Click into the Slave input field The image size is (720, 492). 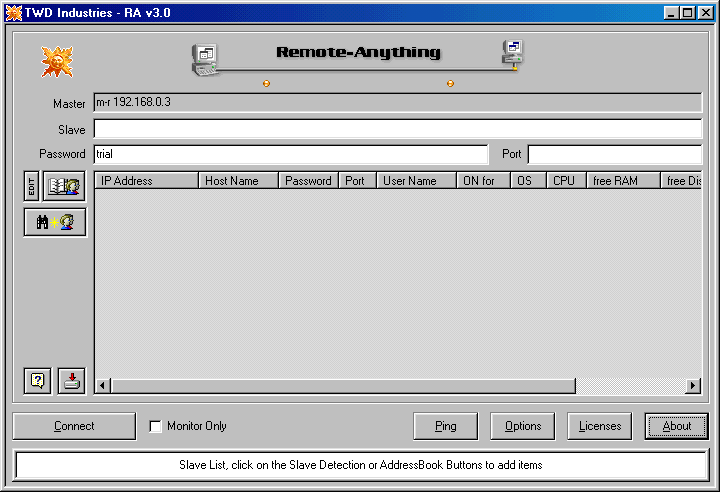397,129
